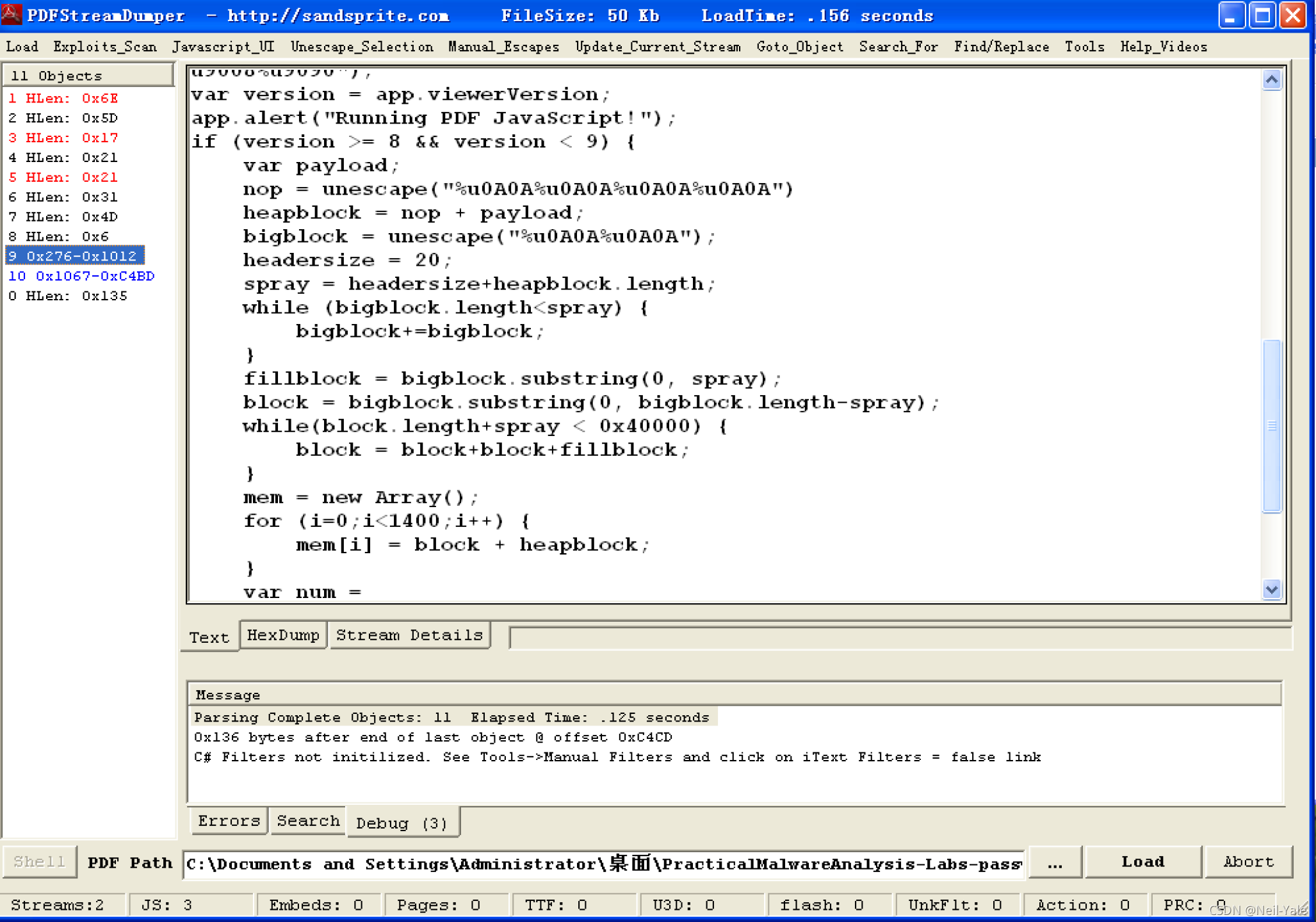Viewport: 1316px width, 922px height.
Task: Open the Search tab in the message pane
Action: click(x=307, y=821)
